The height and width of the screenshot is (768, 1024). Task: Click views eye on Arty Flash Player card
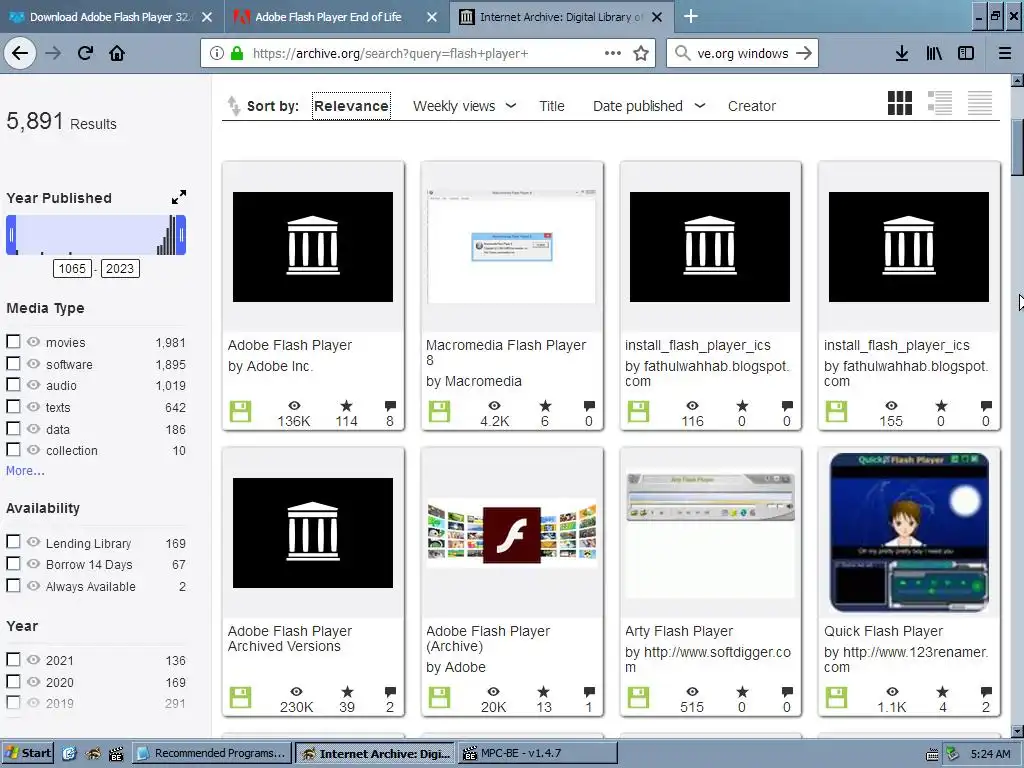click(692, 692)
